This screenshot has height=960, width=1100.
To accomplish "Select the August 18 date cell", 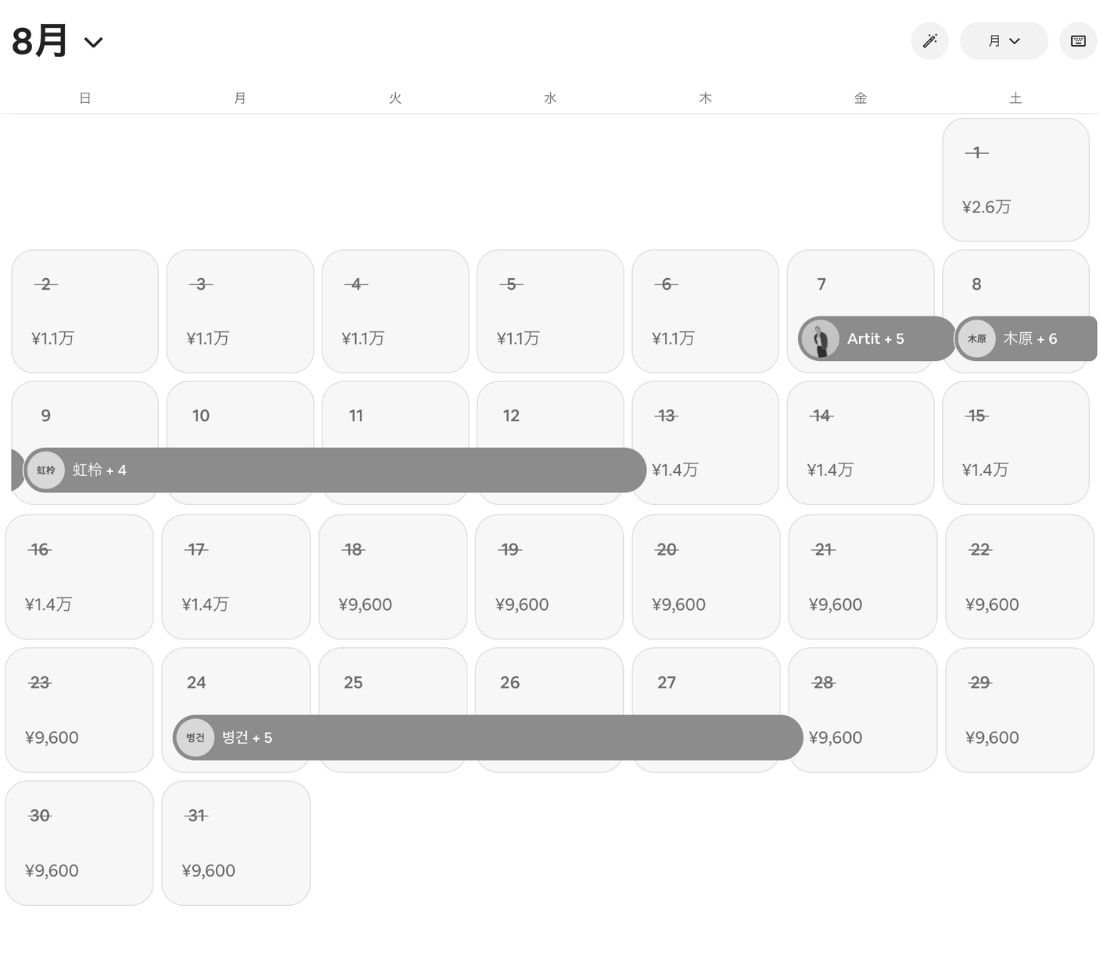I will (393, 577).
